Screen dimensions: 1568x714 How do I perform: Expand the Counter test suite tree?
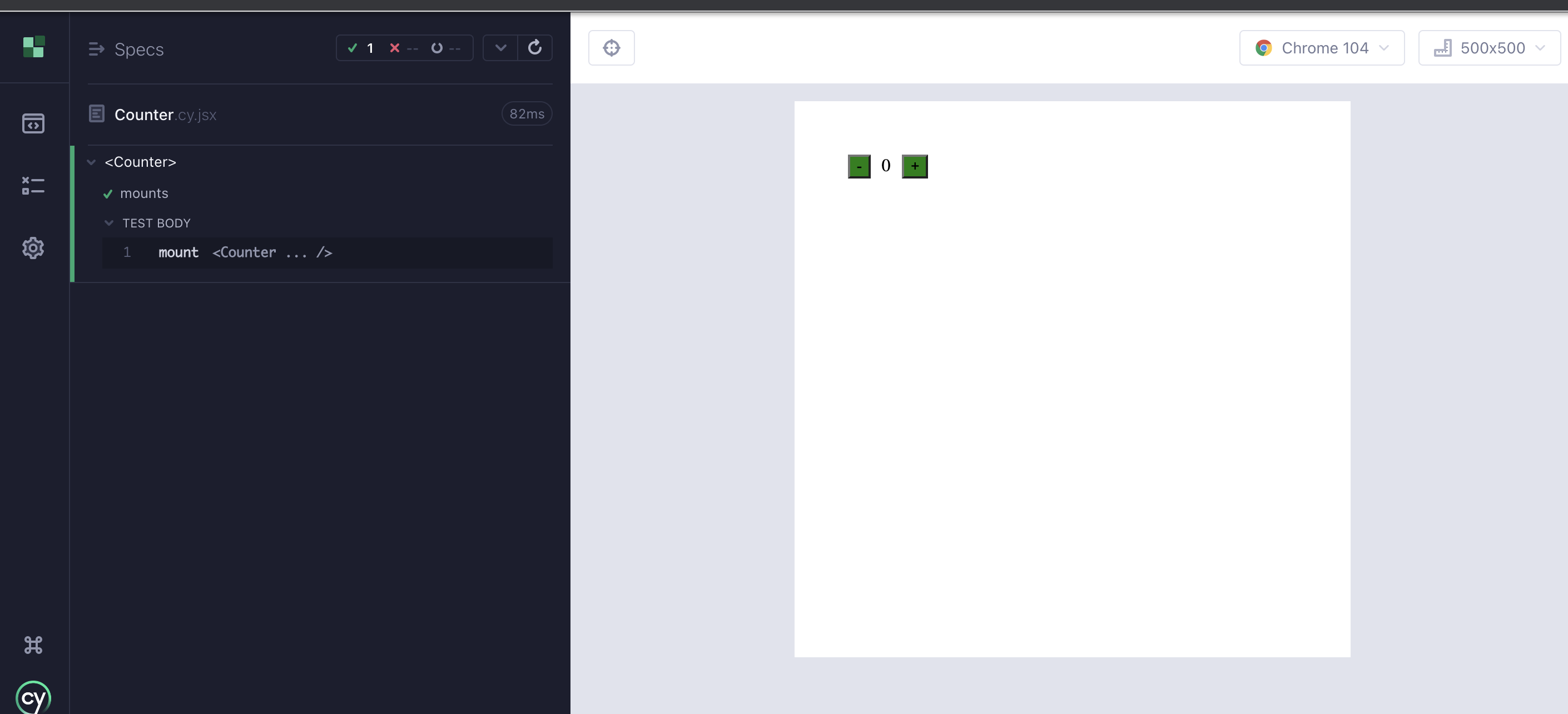(92, 161)
